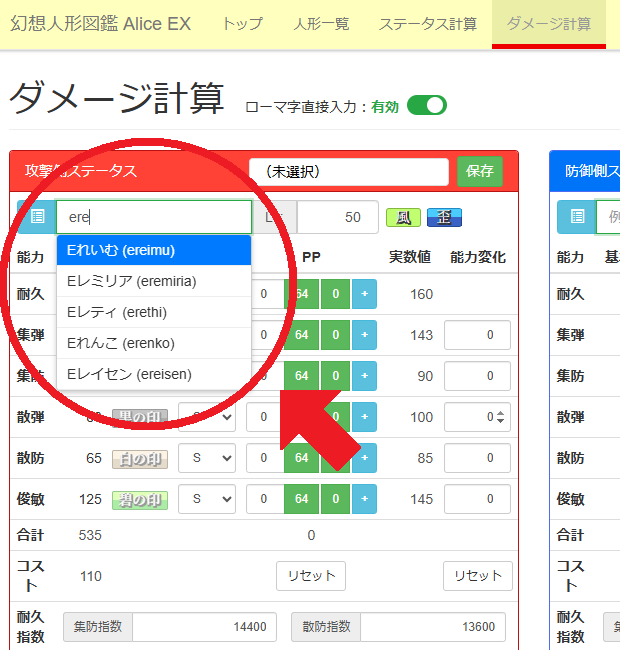Focus the level field showing 50
This screenshot has height=650, width=620.
pos(337,217)
